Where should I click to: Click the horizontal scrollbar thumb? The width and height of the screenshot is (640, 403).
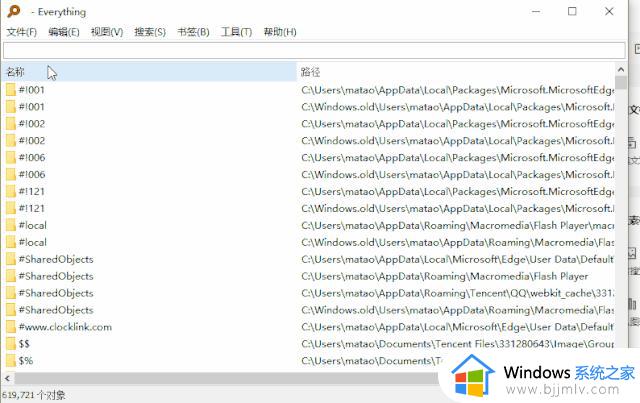point(227,379)
